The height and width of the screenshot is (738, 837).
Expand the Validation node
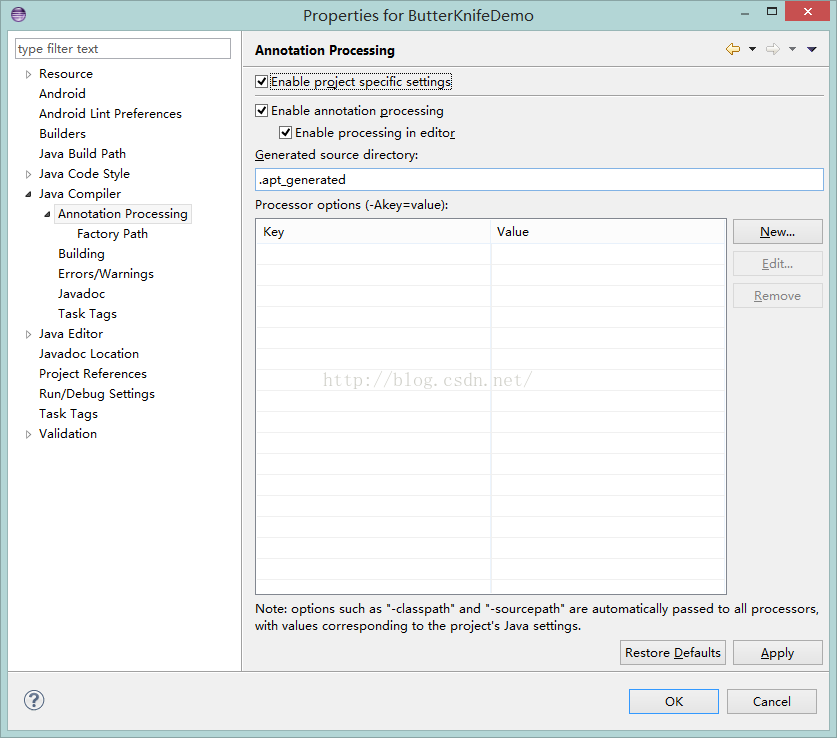coord(28,434)
